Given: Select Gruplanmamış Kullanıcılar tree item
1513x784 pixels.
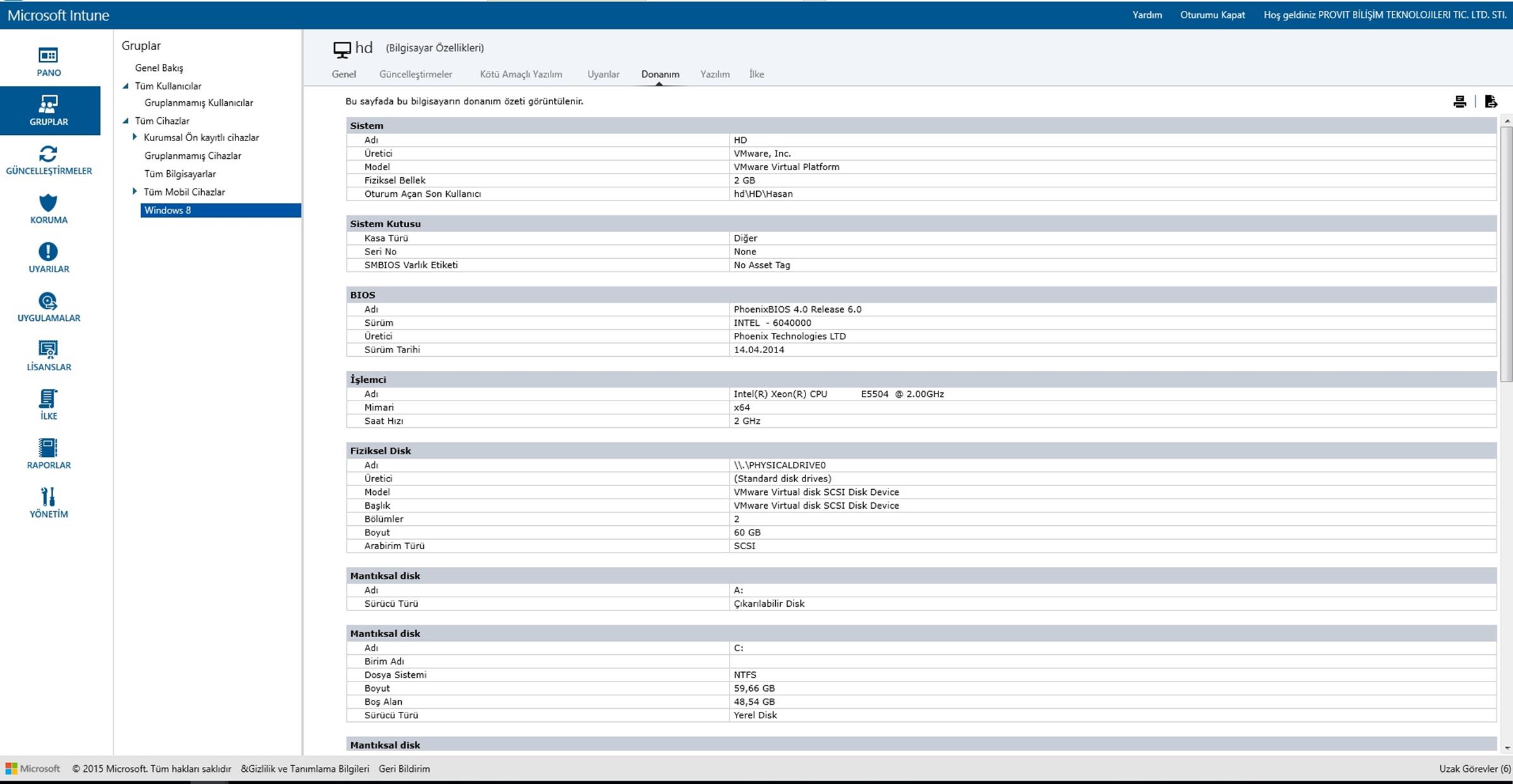Looking at the screenshot, I should 199,103.
